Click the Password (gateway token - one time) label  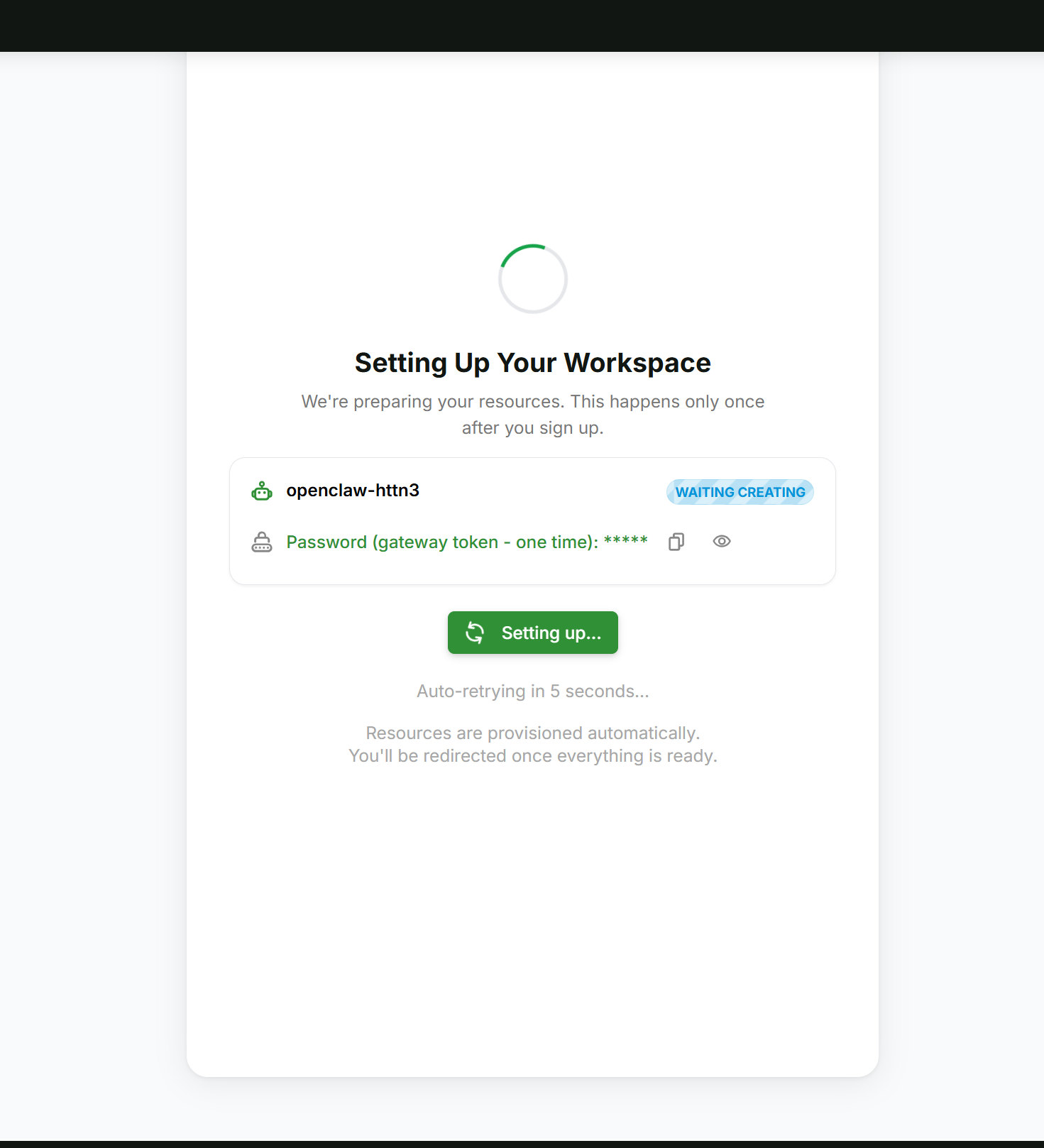442,542
